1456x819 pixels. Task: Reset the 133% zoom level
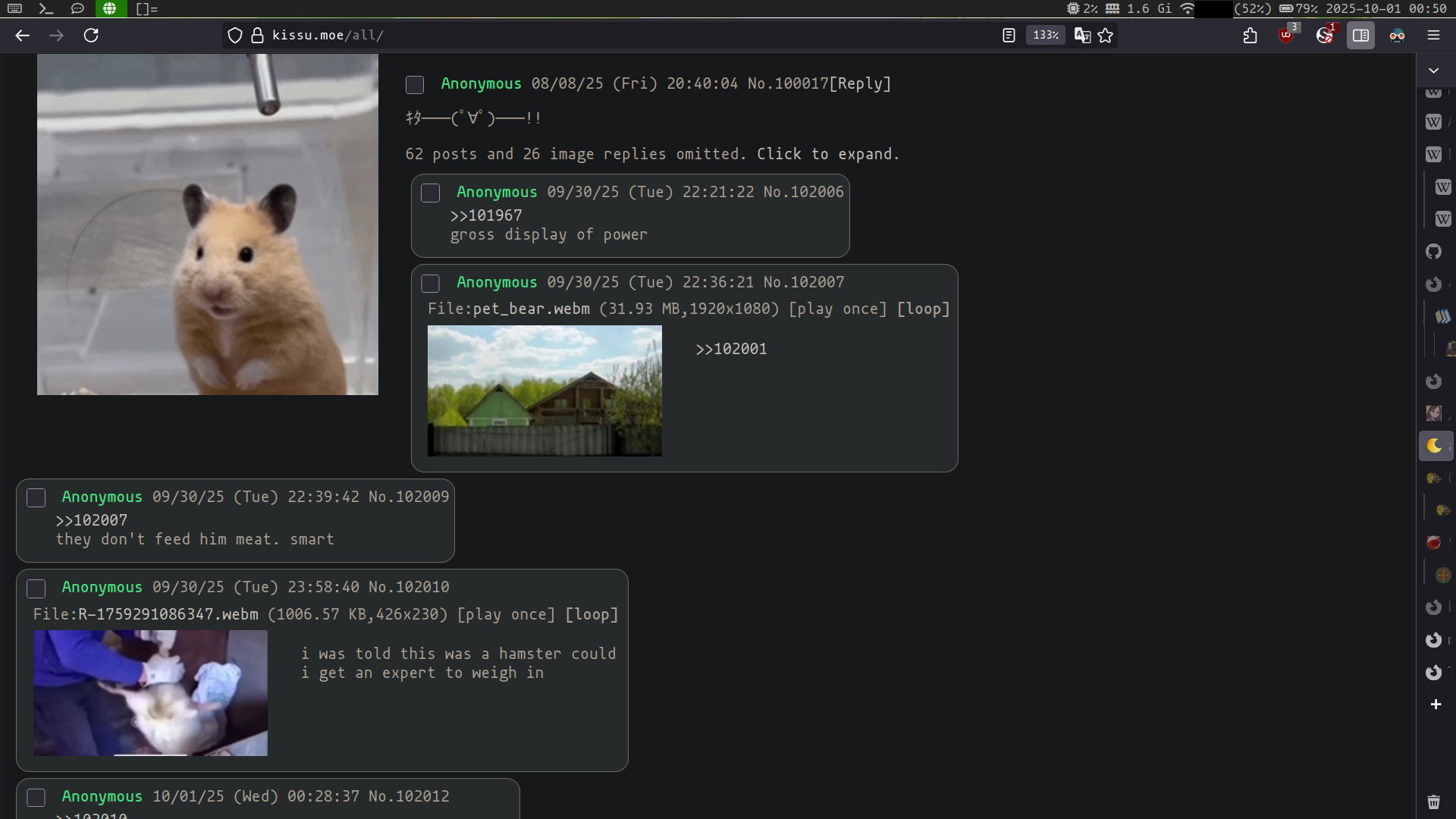[1045, 36]
